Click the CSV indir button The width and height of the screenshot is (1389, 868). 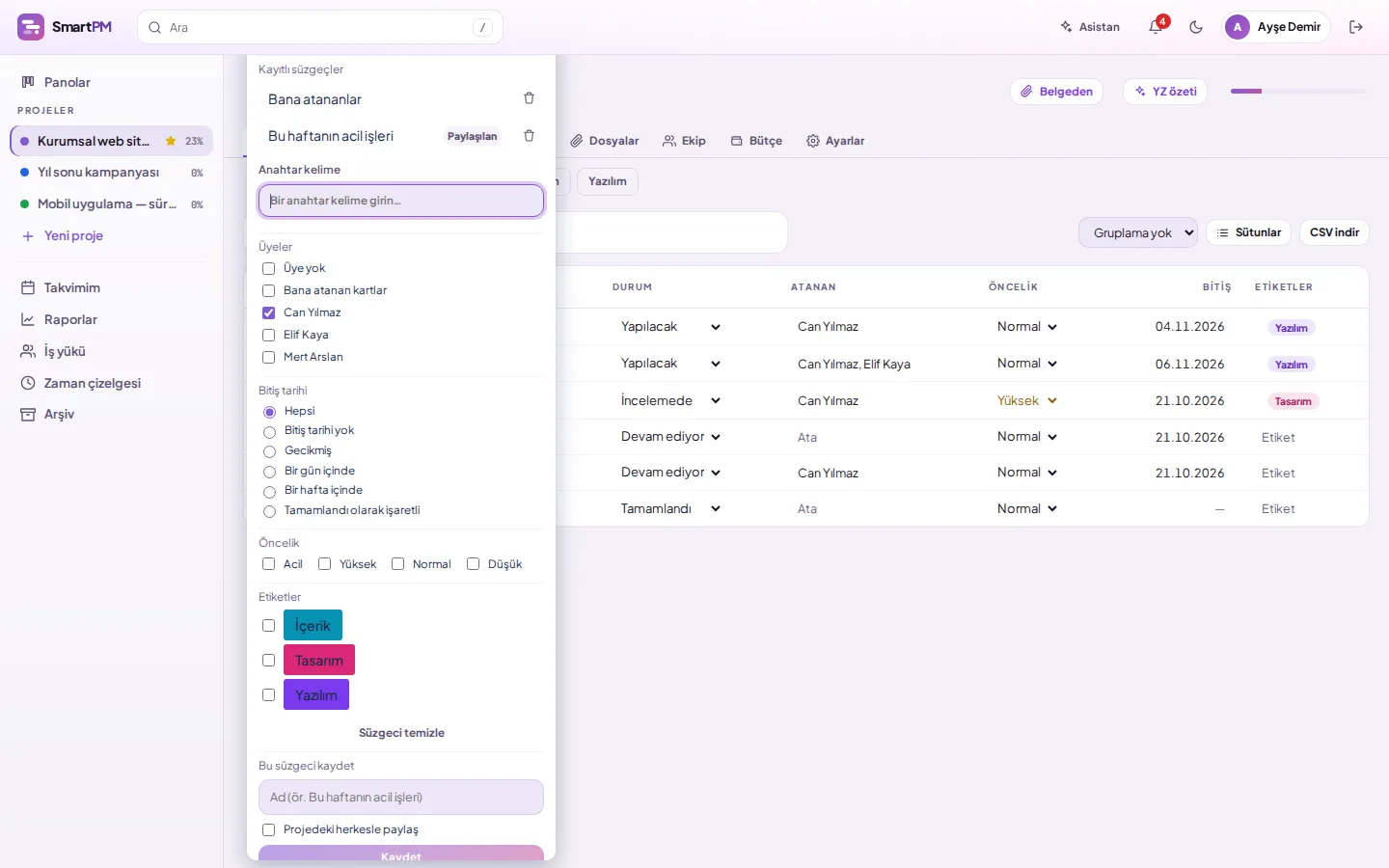click(1334, 232)
